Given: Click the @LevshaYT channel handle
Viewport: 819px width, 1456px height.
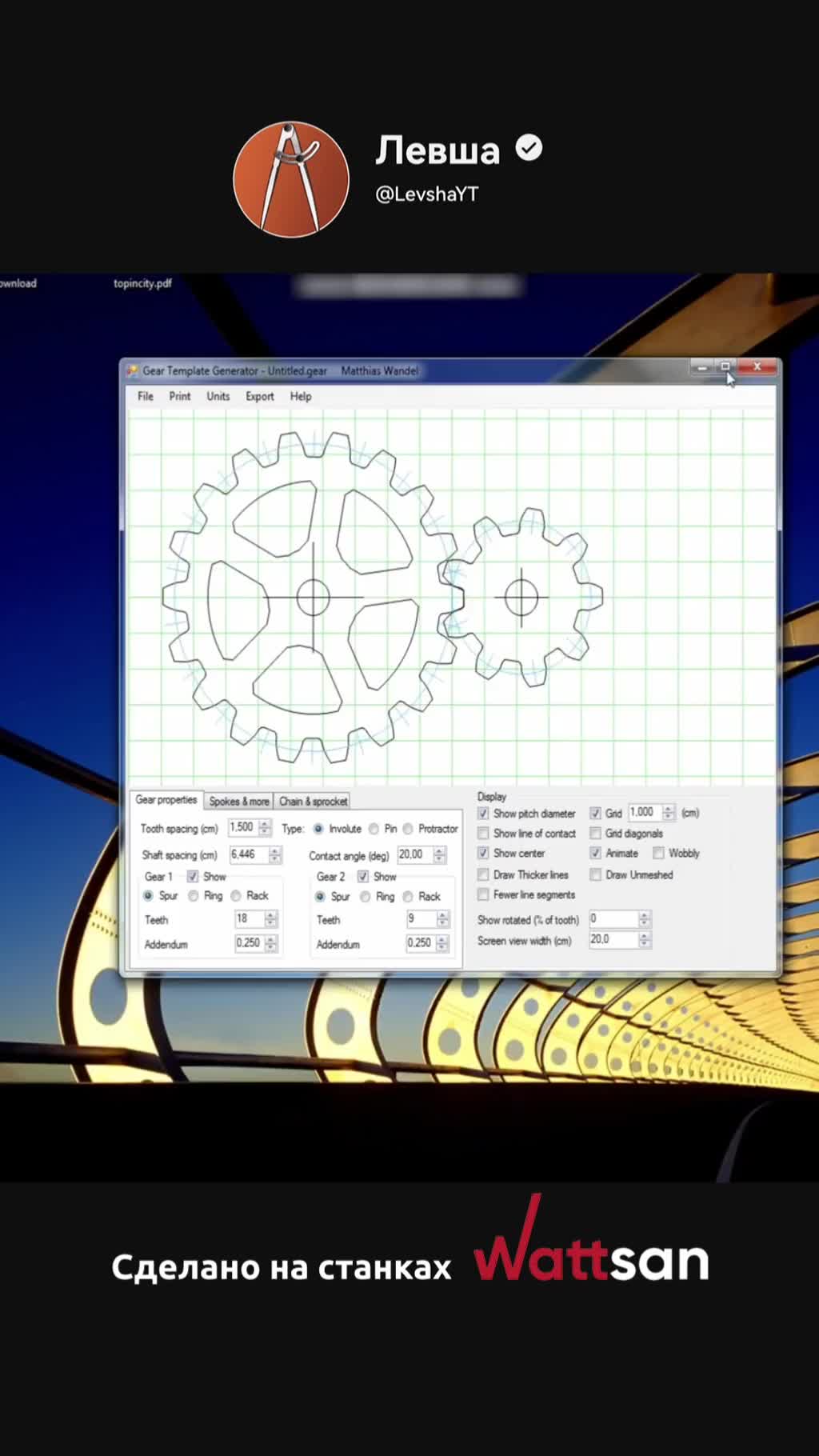Looking at the screenshot, I should pyautogui.click(x=427, y=194).
